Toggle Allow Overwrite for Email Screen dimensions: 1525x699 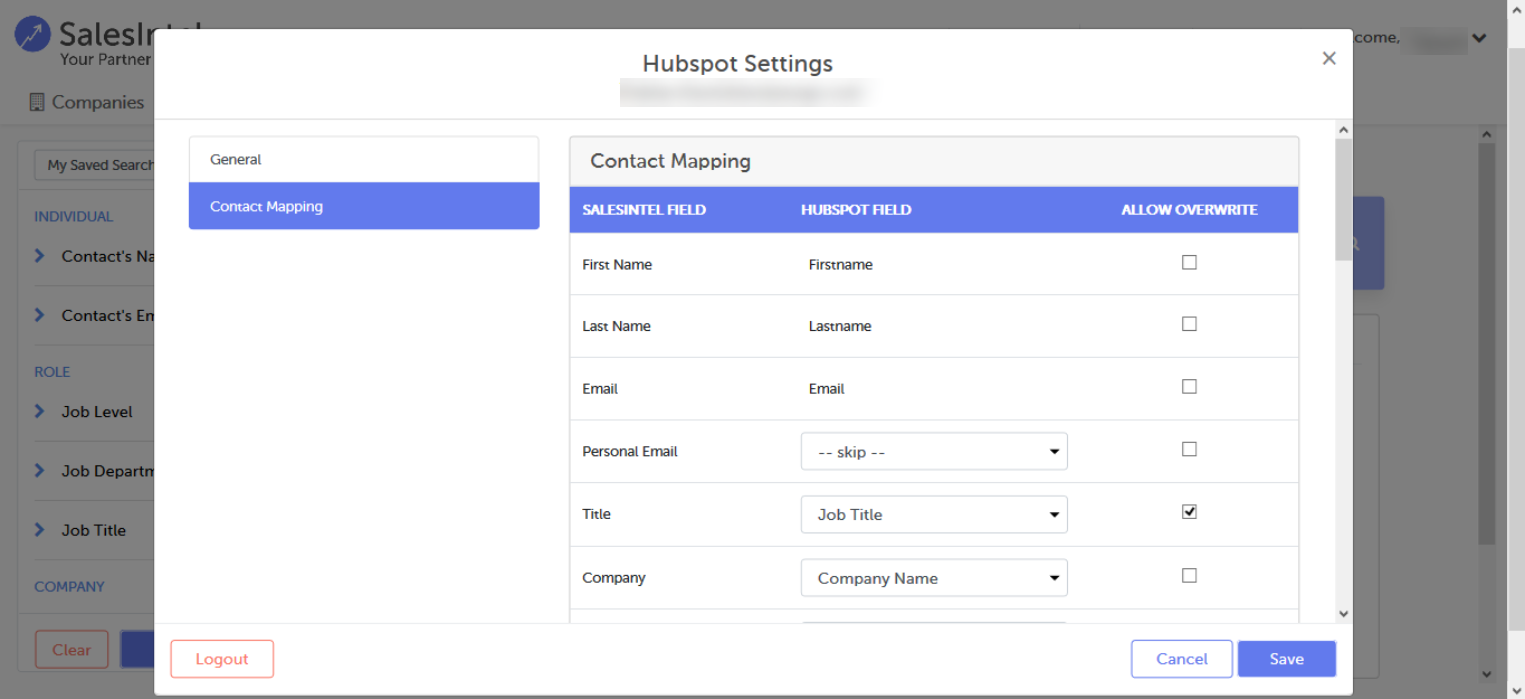[1189, 386]
